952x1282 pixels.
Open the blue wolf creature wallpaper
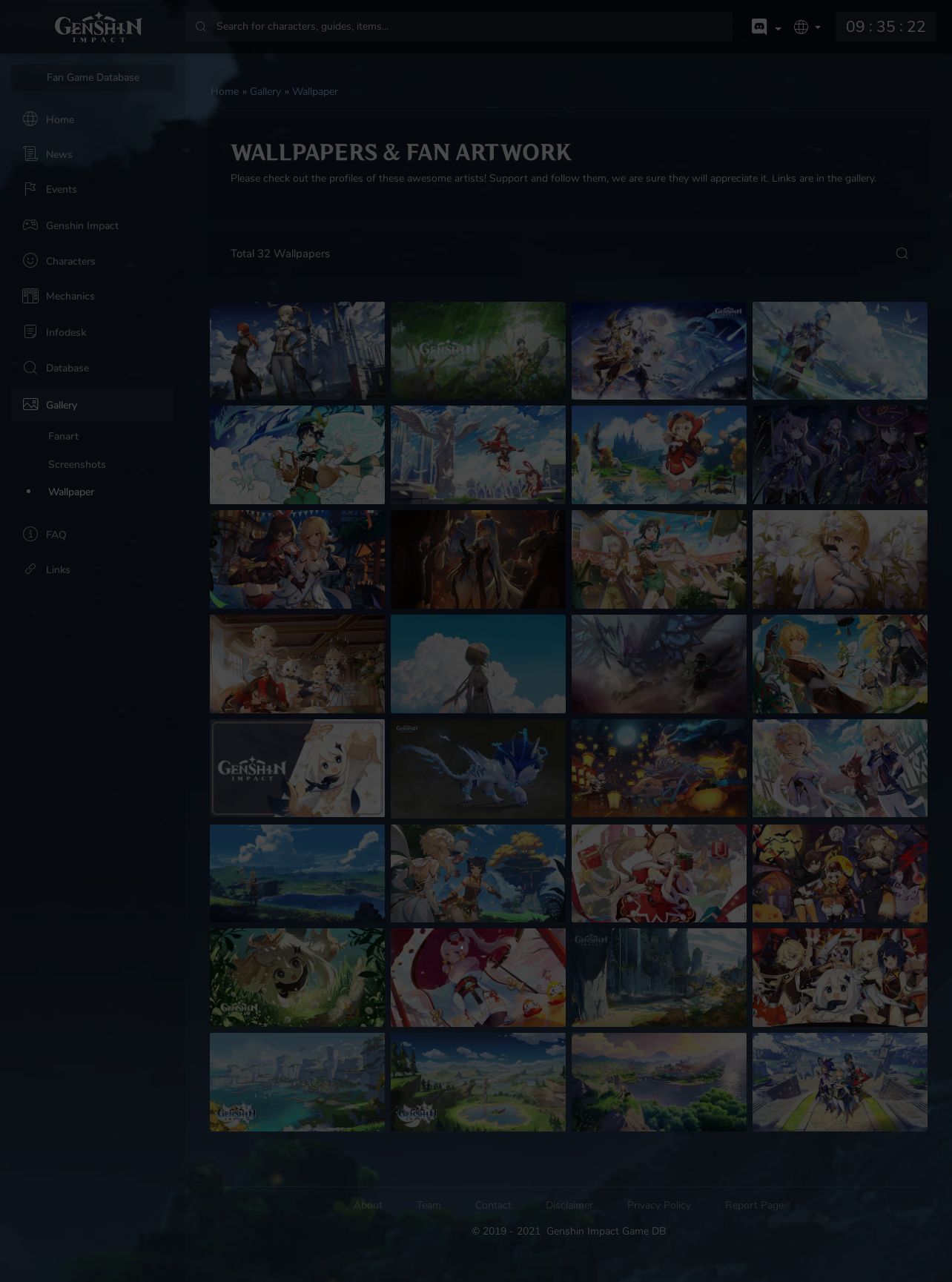(478, 768)
